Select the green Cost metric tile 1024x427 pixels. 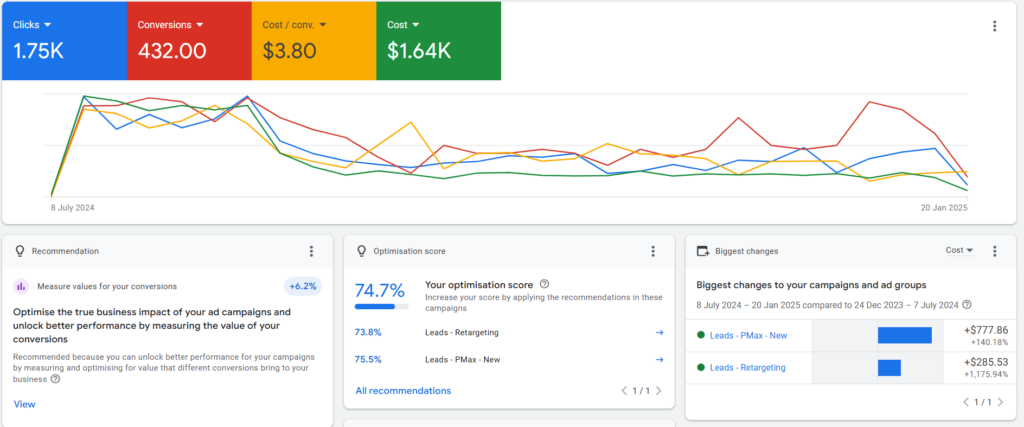coord(438,41)
